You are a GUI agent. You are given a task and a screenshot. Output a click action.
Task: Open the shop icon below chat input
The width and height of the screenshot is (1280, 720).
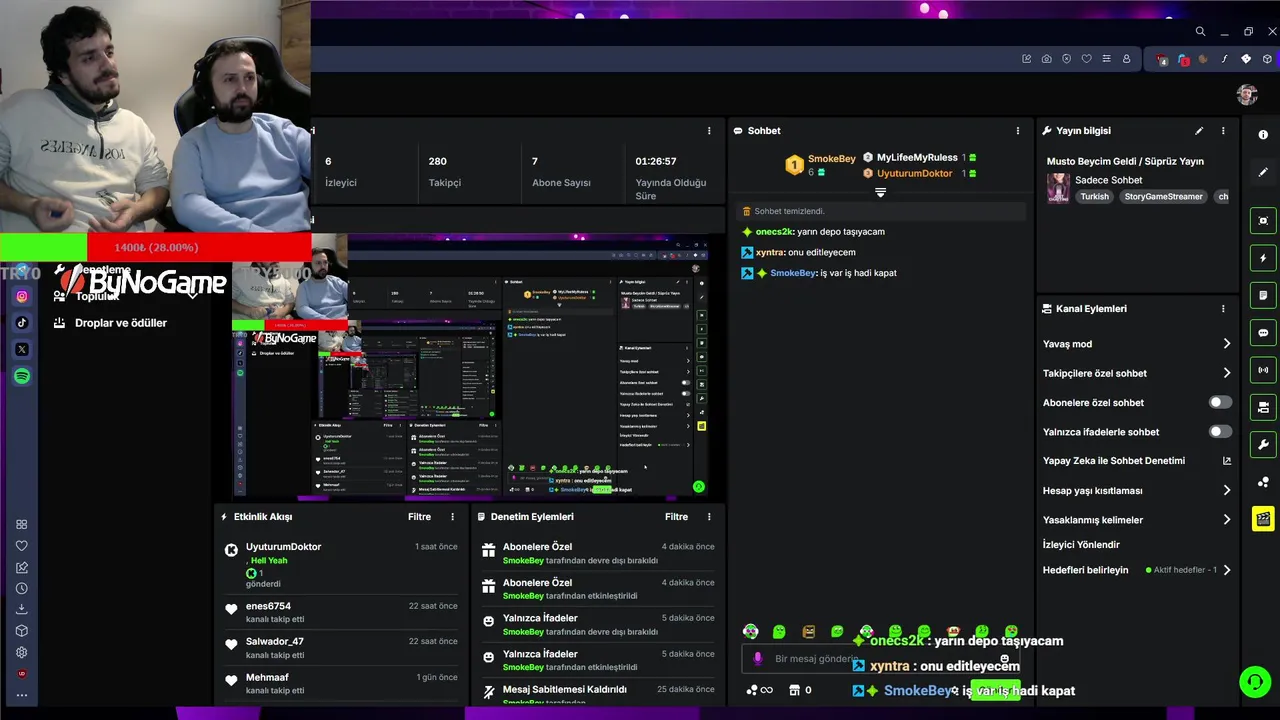tap(794, 690)
